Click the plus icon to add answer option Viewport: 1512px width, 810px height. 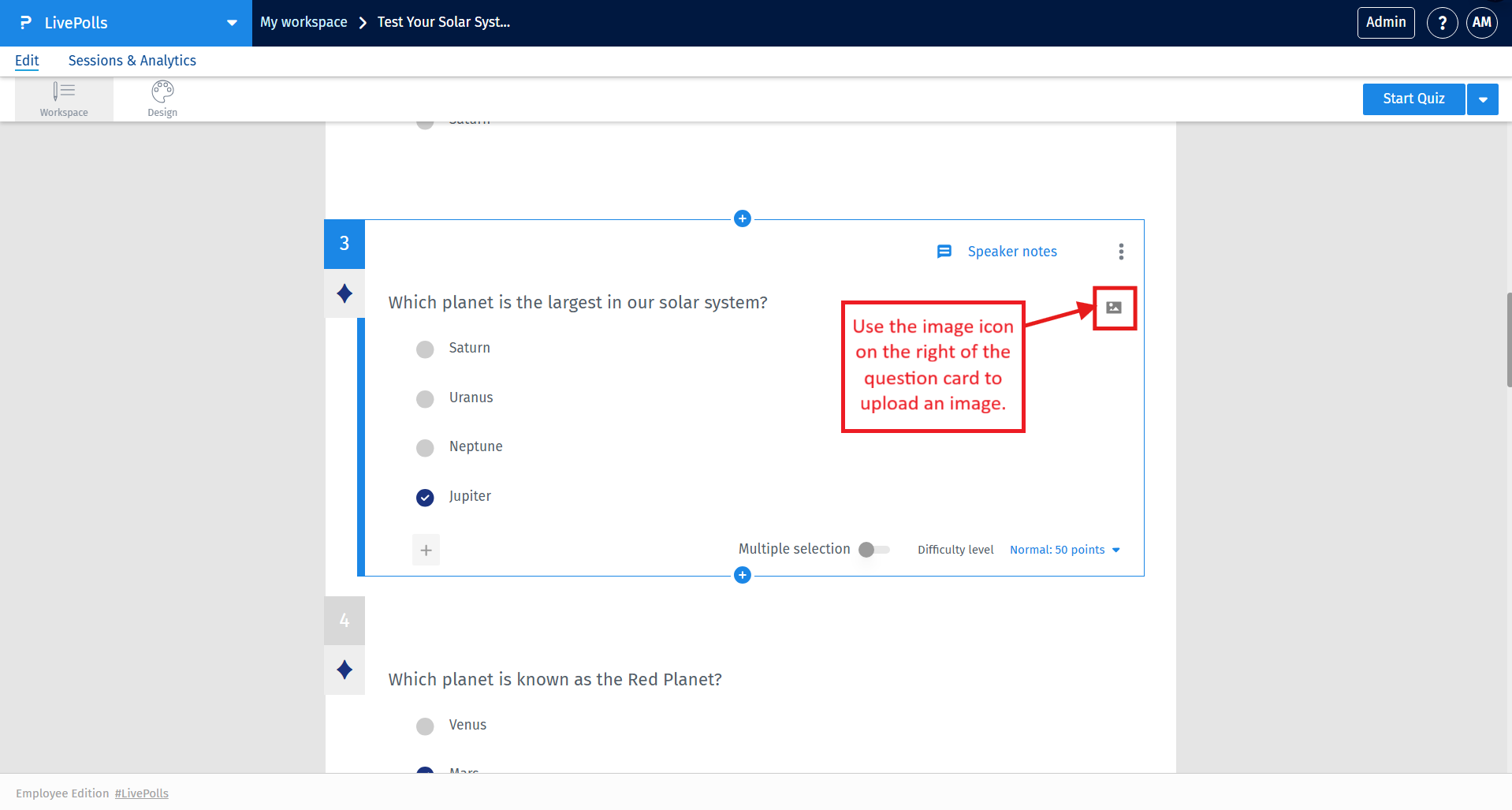click(x=426, y=550)
